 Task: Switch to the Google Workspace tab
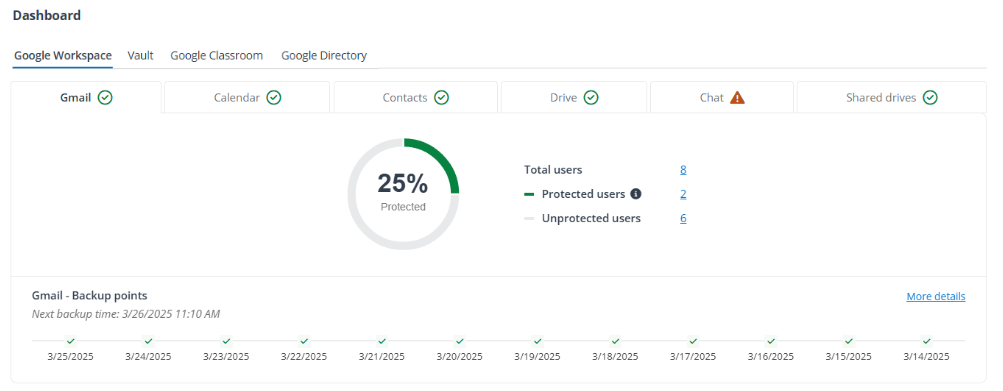tap(63, 56)
